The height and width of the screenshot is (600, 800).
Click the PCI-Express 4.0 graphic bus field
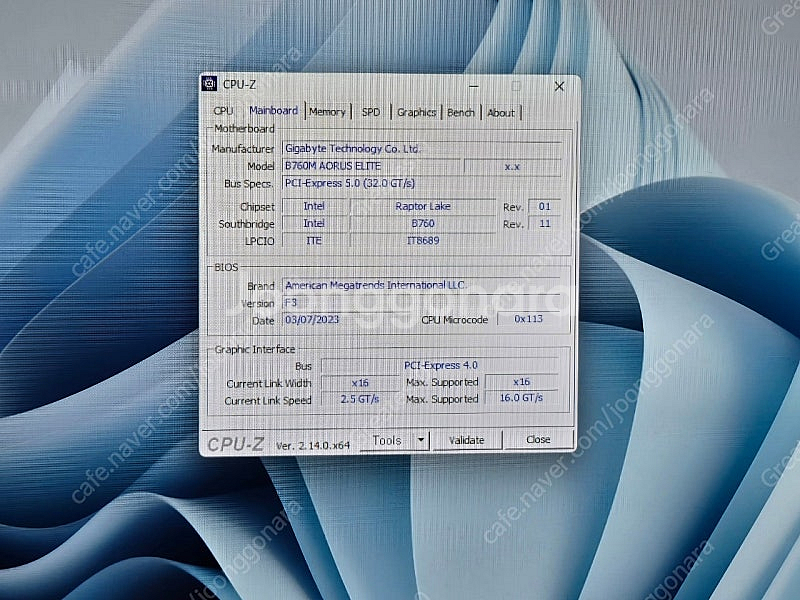point(440,365)
